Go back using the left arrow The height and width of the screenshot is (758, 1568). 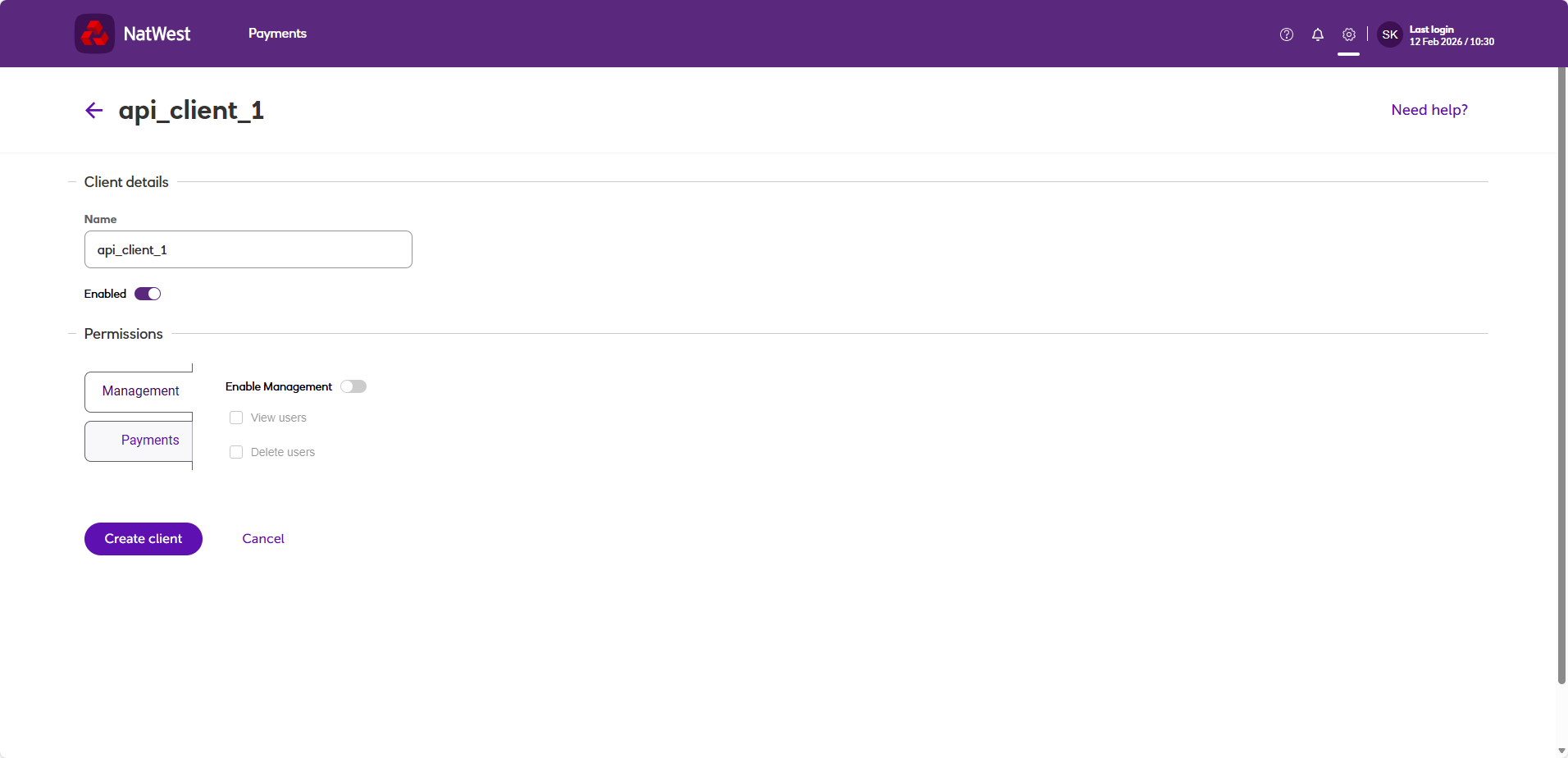94,111
